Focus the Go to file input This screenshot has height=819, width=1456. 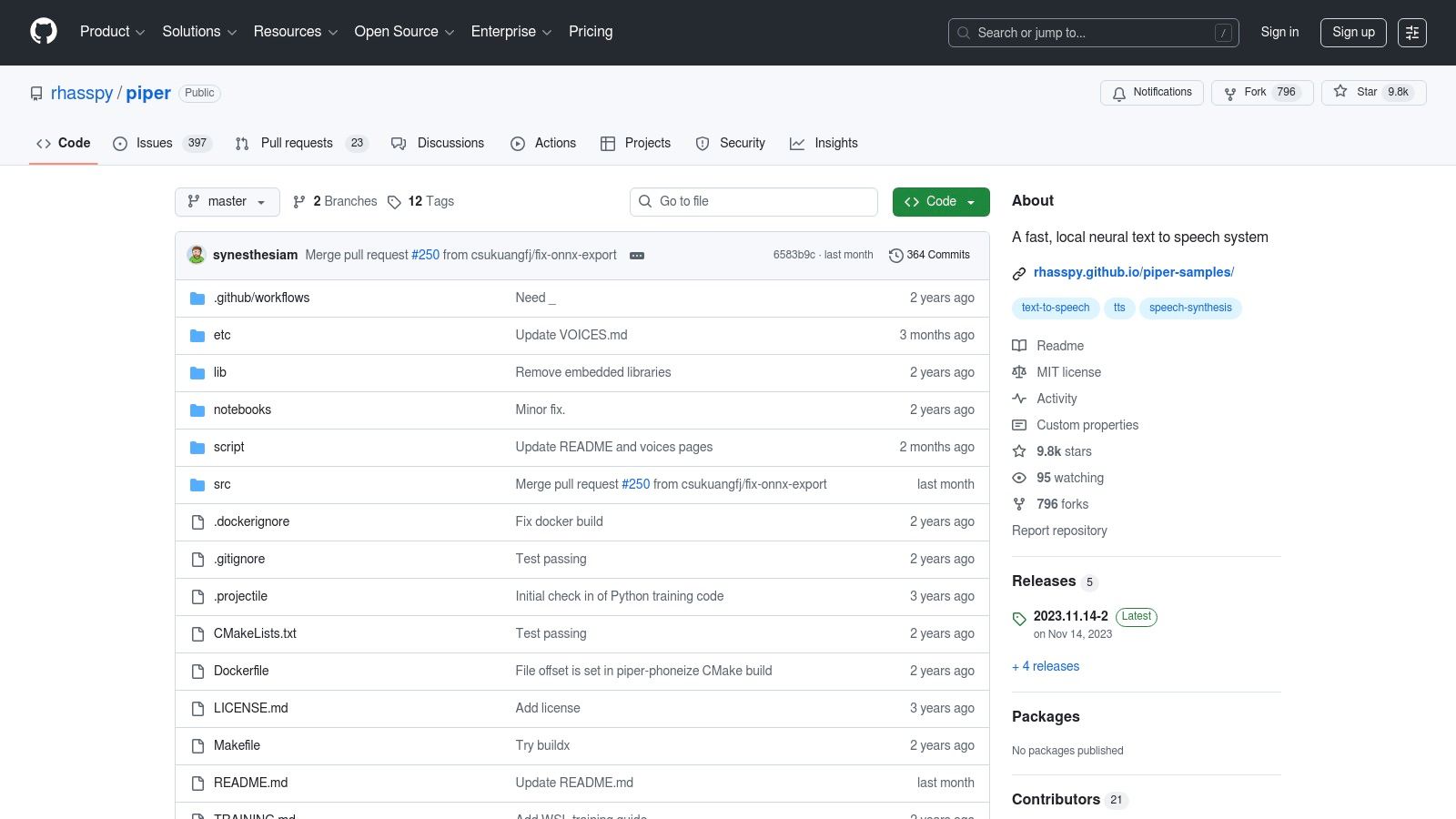tap(753, 202)
